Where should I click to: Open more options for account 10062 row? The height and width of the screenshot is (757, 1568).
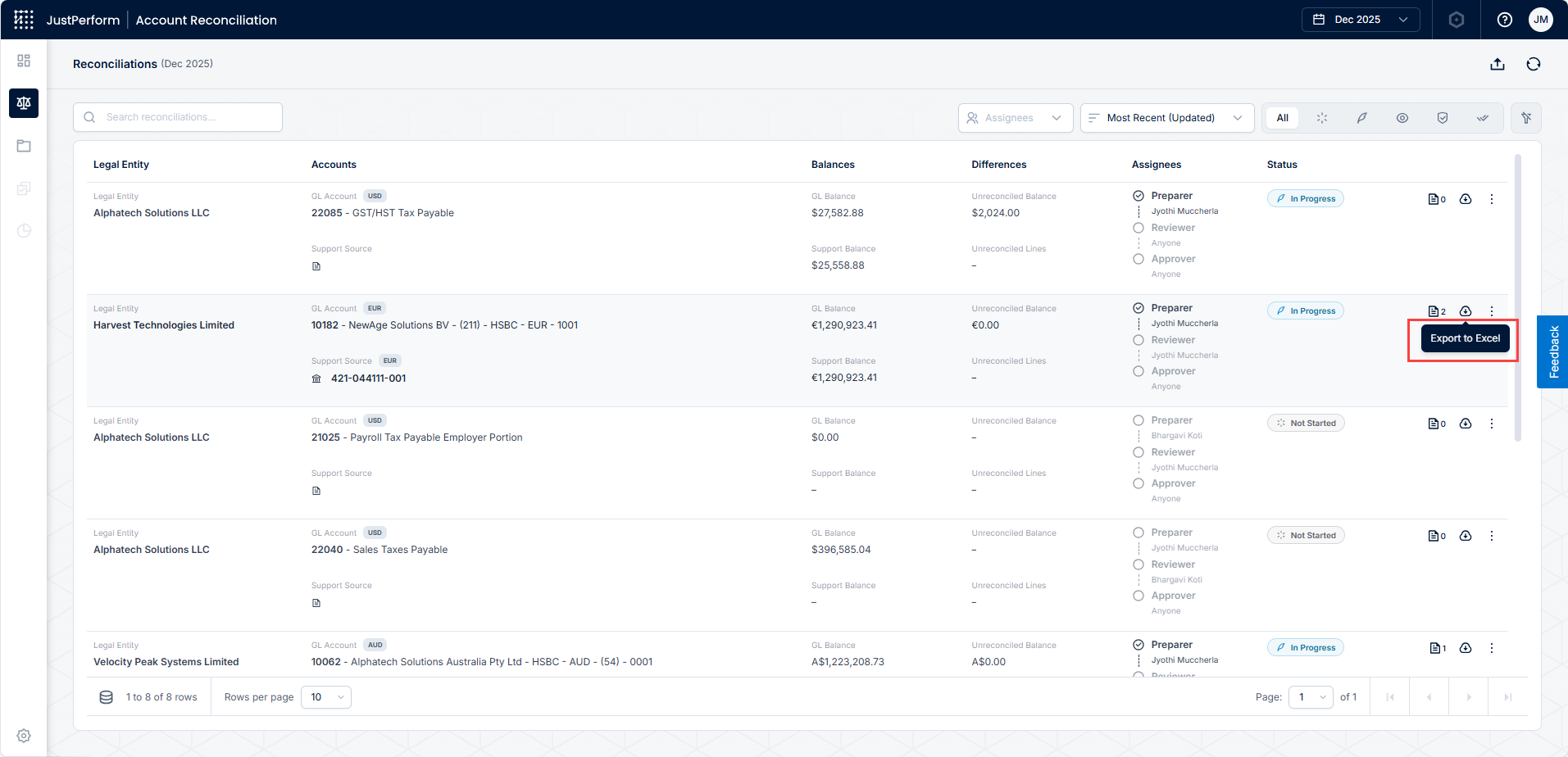1492,648
